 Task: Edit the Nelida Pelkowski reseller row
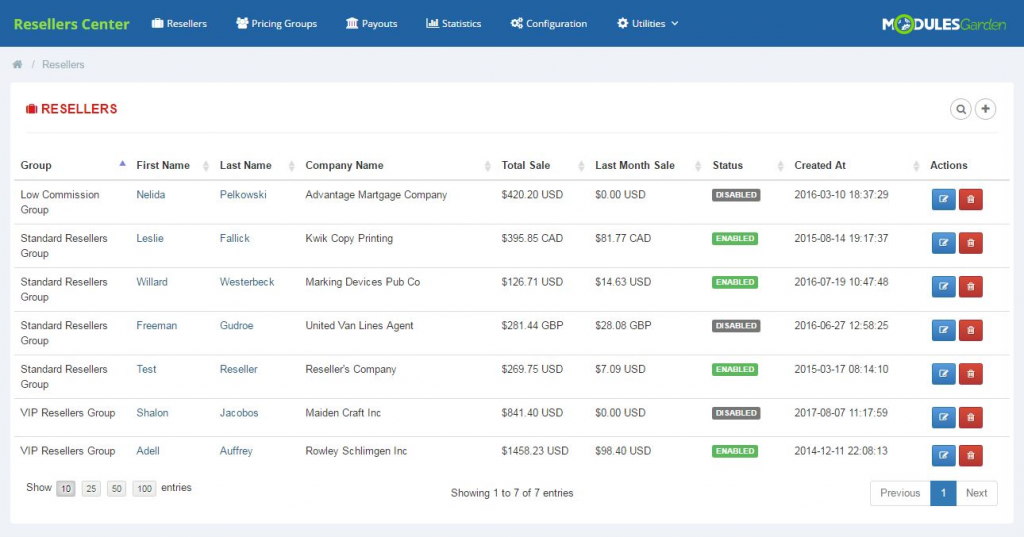(943, 200)
